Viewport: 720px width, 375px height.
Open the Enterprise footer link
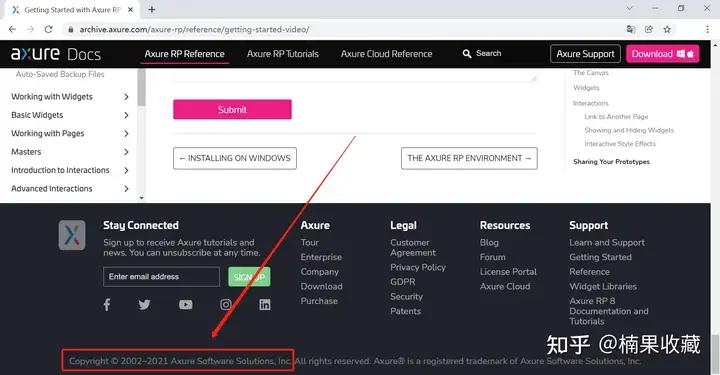(x=321, y=257)
